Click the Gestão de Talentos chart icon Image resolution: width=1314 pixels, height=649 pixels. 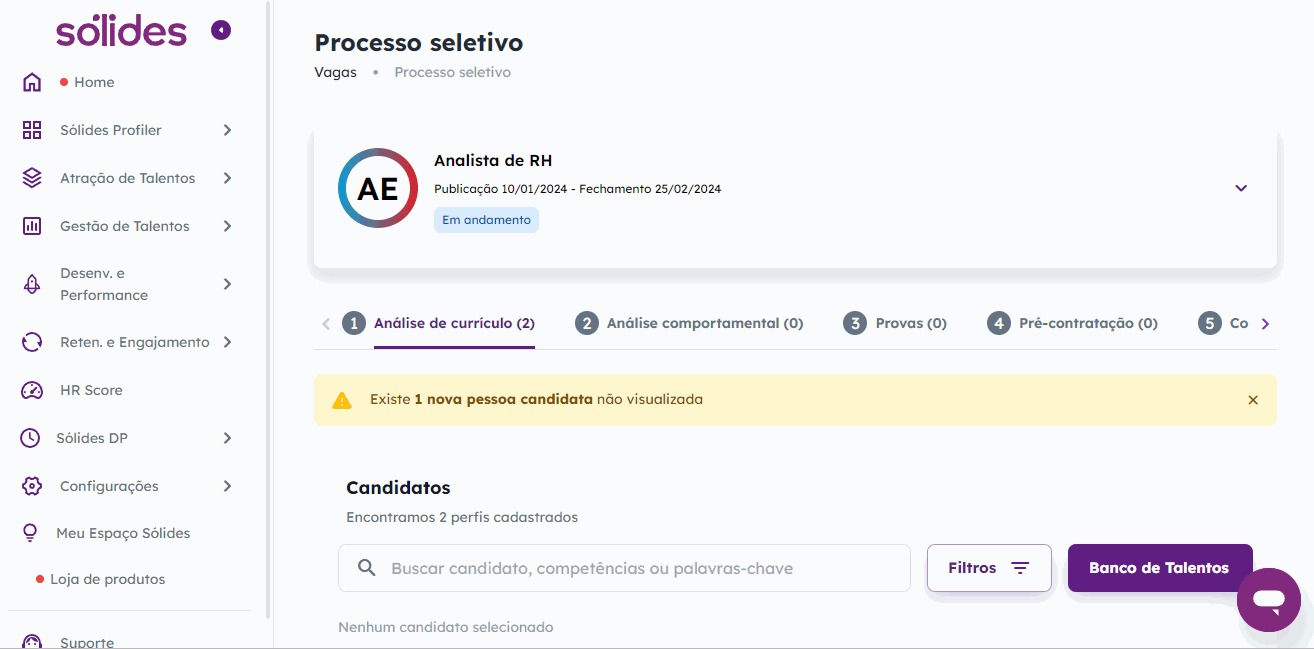[x=32, y=226]
